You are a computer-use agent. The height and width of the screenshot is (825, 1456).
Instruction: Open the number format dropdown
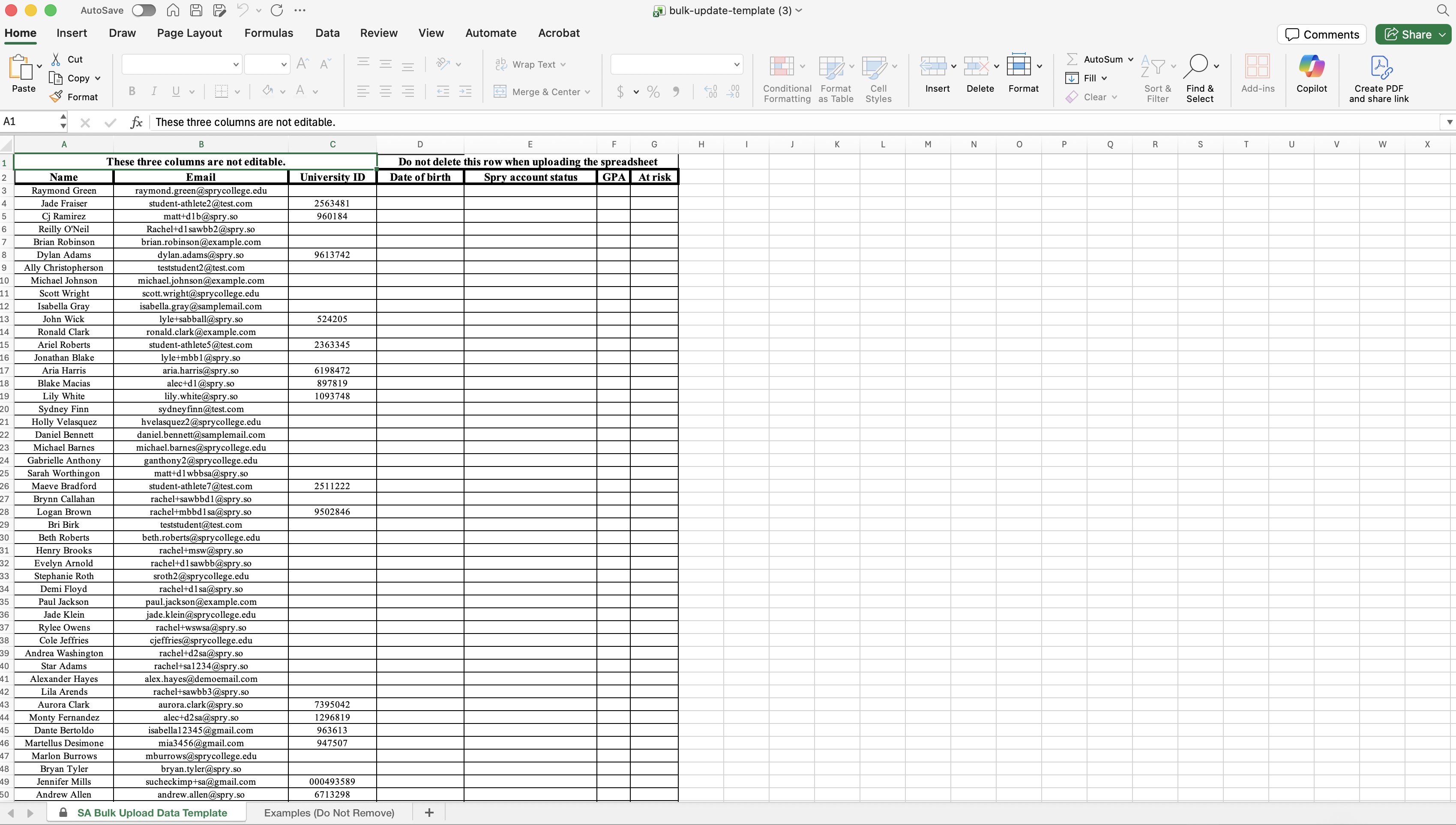(x=676, y=64)
